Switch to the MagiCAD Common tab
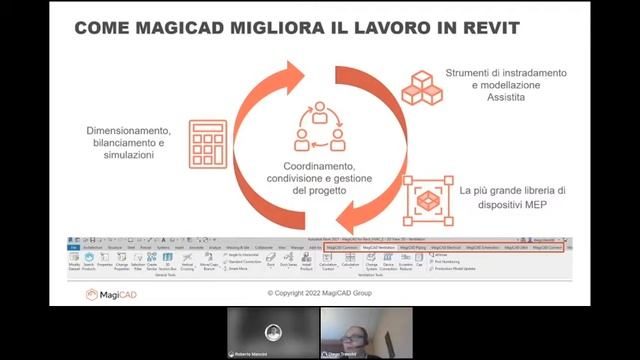 pyautogui.click(x=342, y=247)
